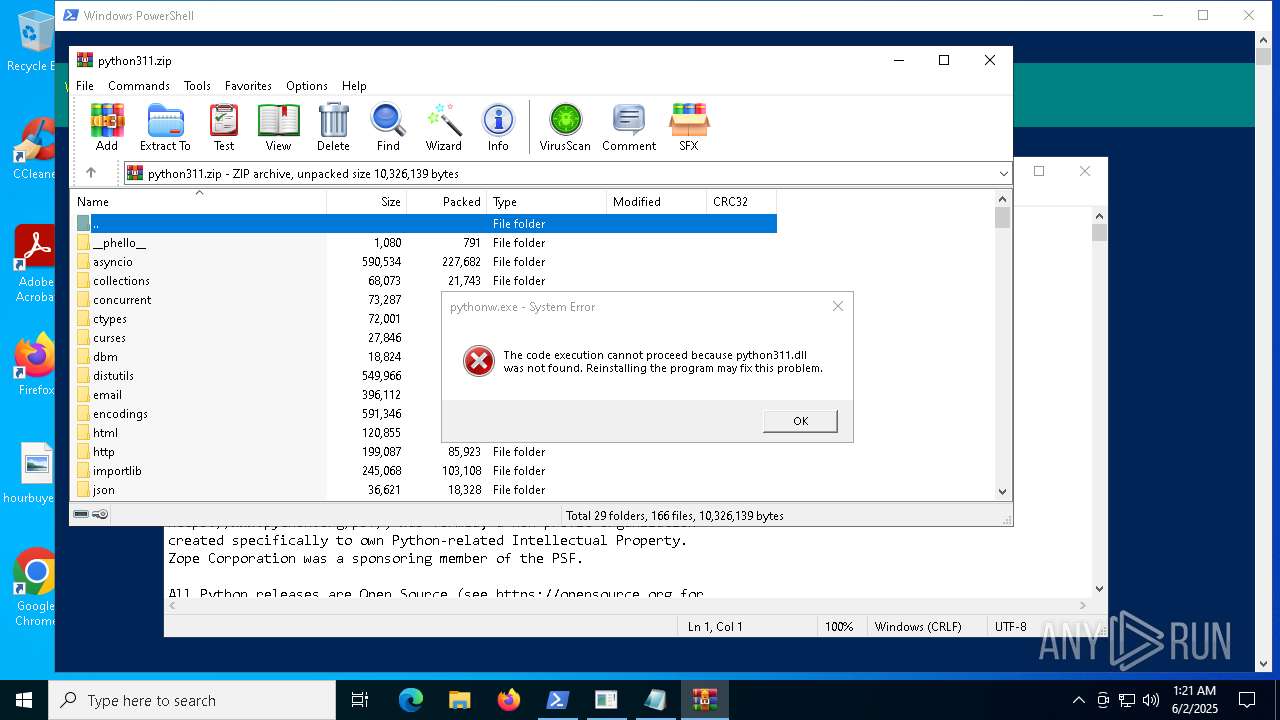
Task: Open the Options menu
Action: click(307, 86)
